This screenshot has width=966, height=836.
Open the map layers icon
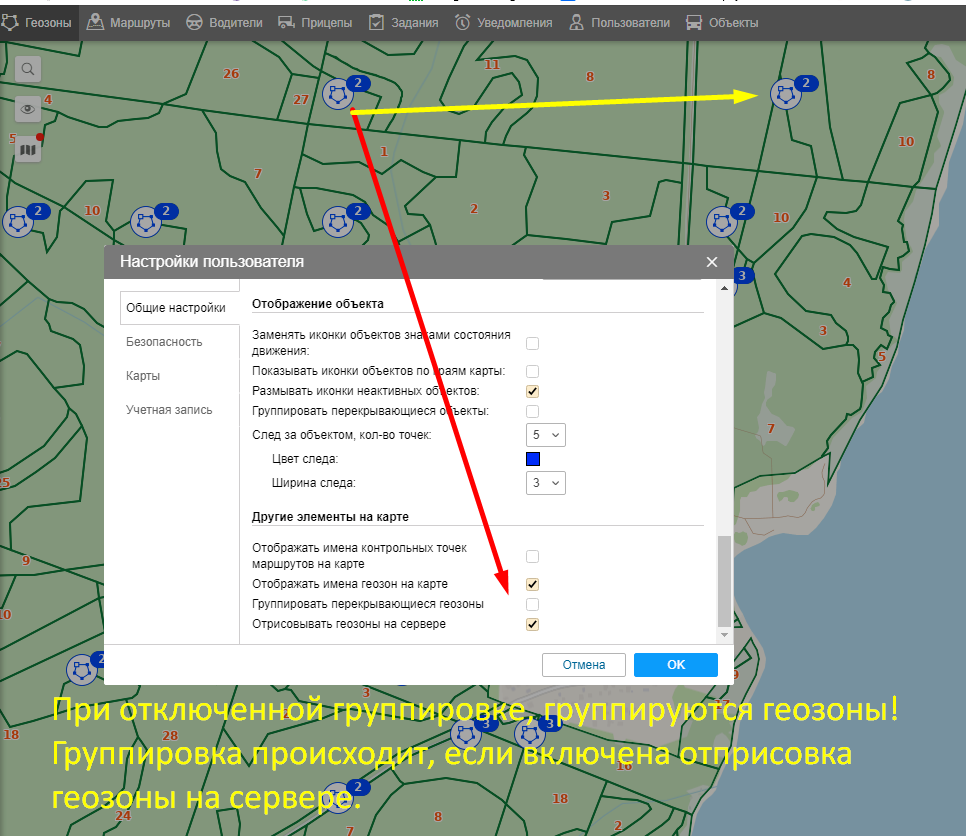click(x=28, y=149)
